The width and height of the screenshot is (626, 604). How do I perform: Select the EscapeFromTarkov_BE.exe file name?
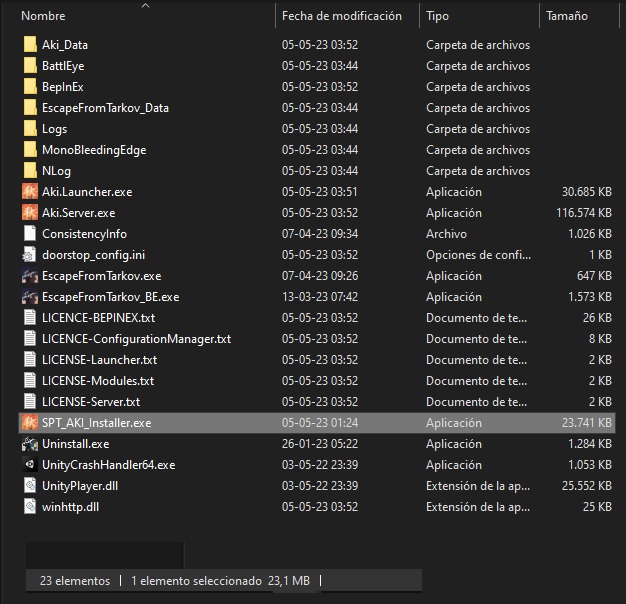(111, 297)
